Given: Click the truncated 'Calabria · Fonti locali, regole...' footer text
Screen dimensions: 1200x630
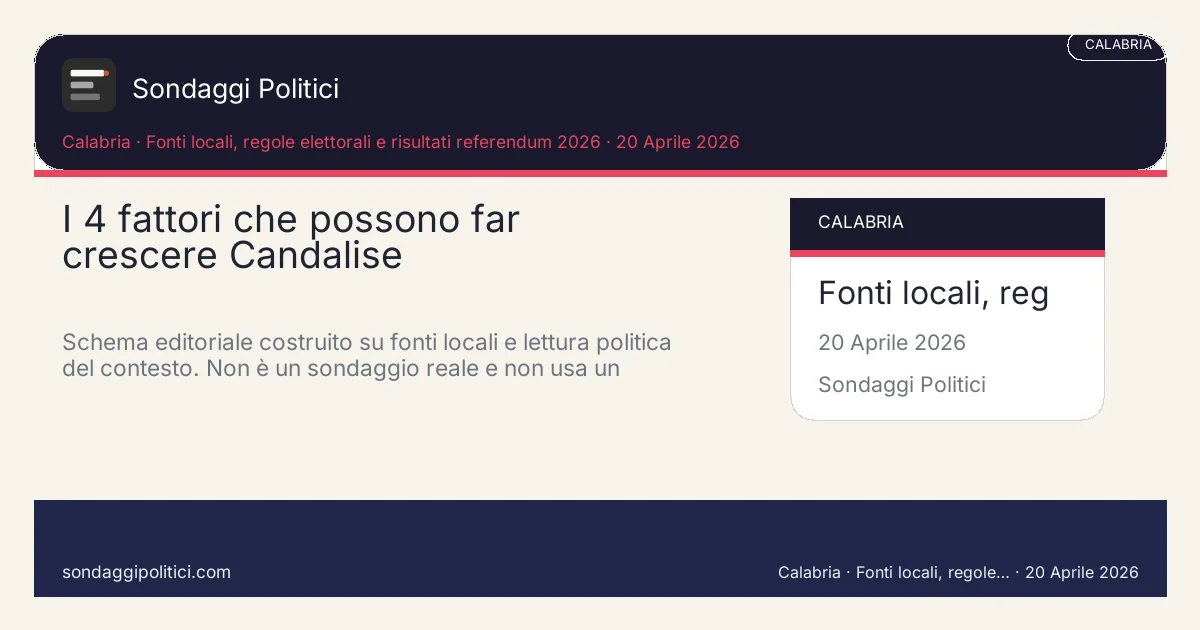Looking at the screenshot, I should point(893,572).
